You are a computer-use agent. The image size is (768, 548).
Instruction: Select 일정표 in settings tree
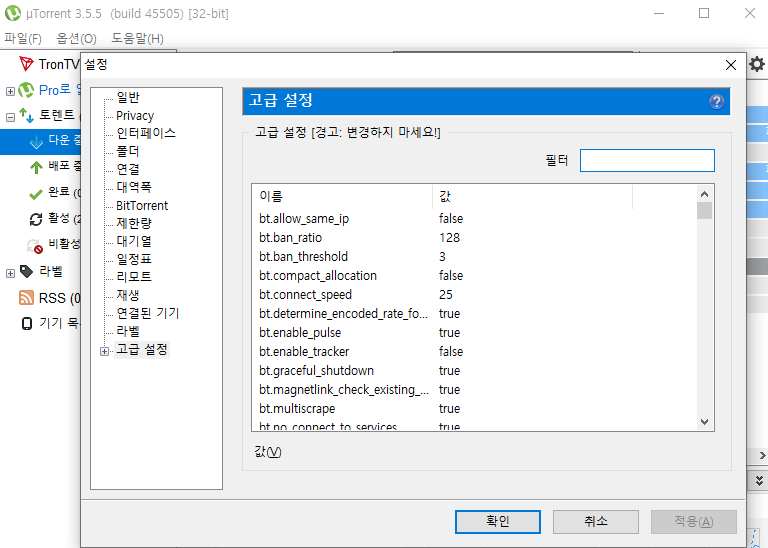134,259
